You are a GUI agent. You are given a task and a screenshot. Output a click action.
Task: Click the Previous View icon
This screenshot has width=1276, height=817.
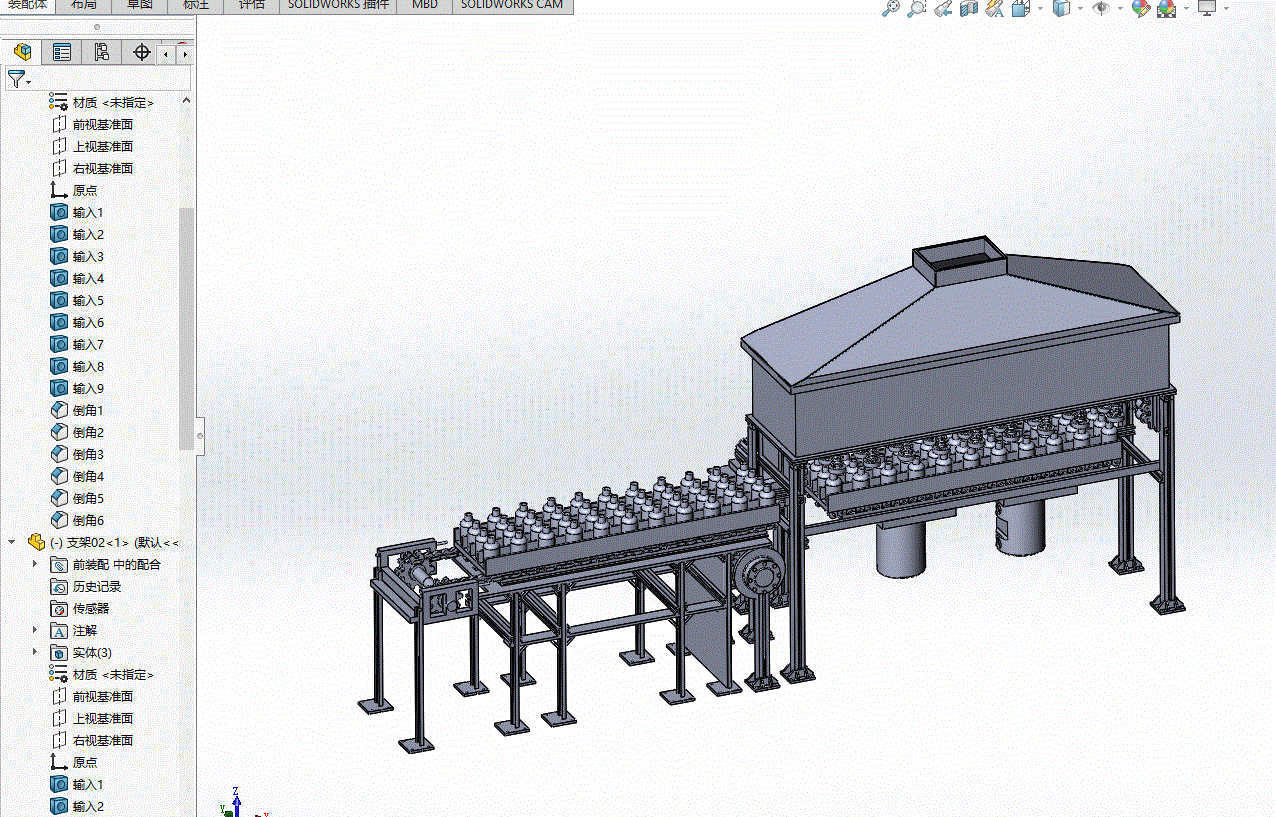point(943,8)
